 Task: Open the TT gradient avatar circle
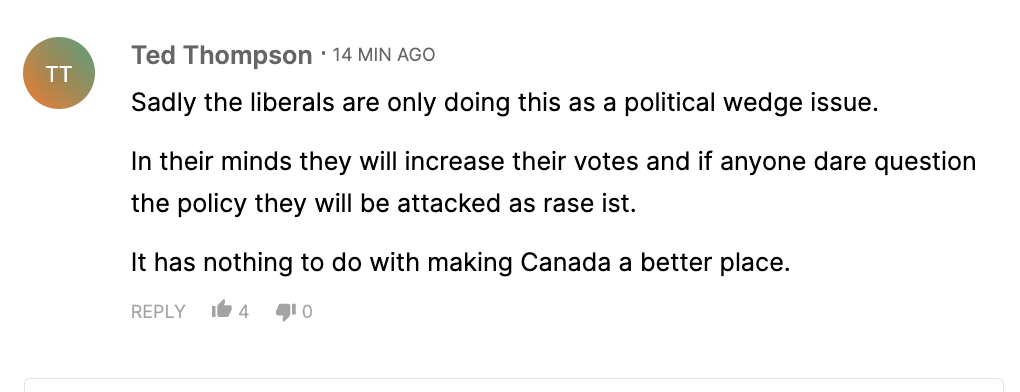coord(59,73)
